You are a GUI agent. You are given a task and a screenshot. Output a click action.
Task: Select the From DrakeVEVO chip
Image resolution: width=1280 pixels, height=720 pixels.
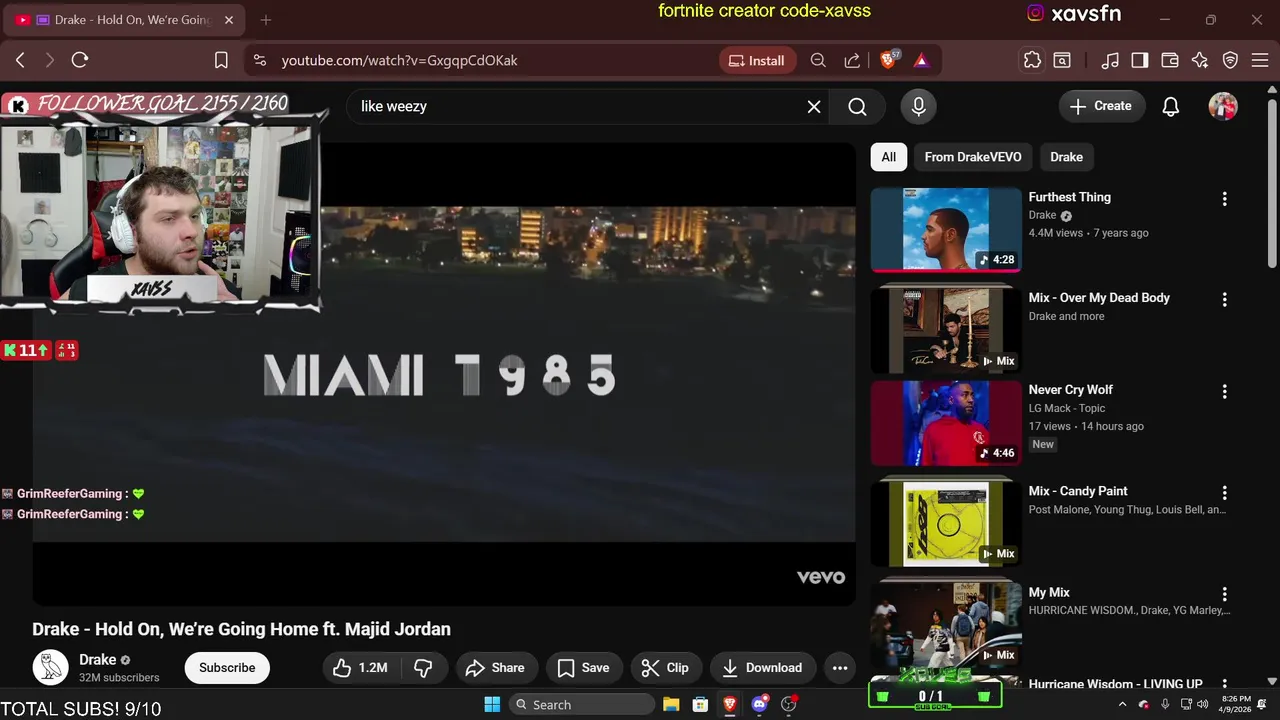point(973,157)
